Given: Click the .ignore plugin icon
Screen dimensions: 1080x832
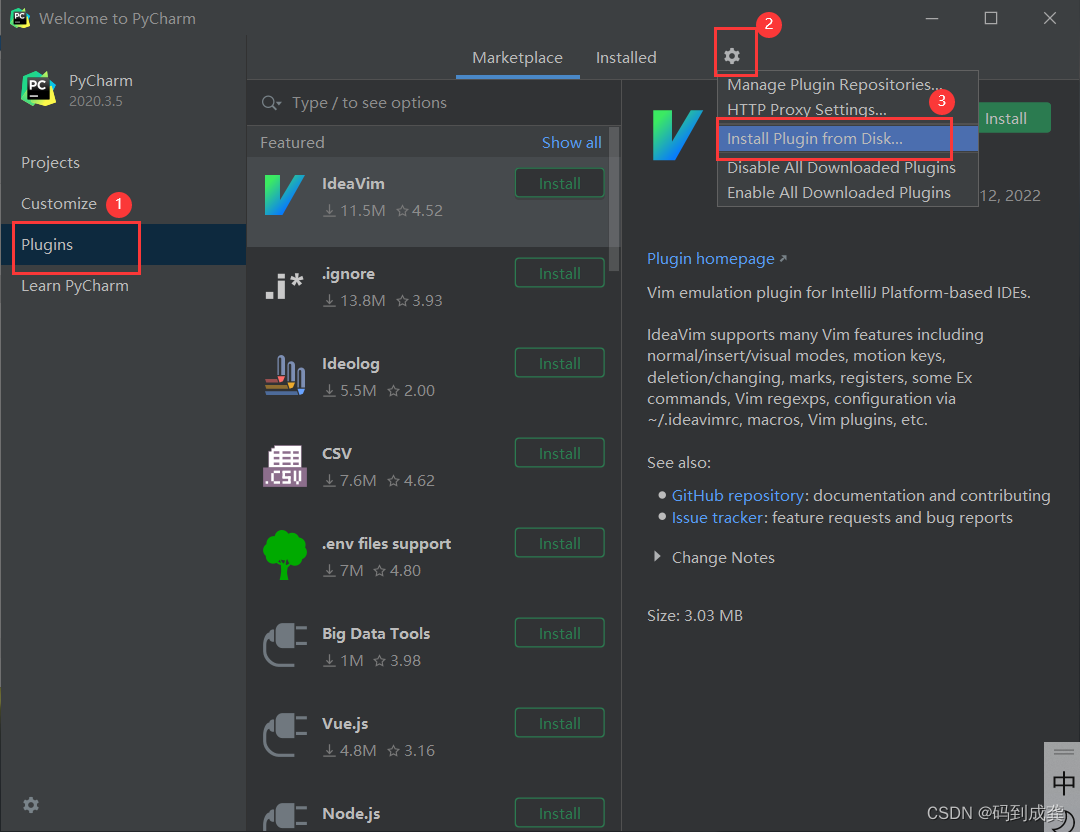Looking at the screenshot, I should pyautogui.click(x=284, y=286).
